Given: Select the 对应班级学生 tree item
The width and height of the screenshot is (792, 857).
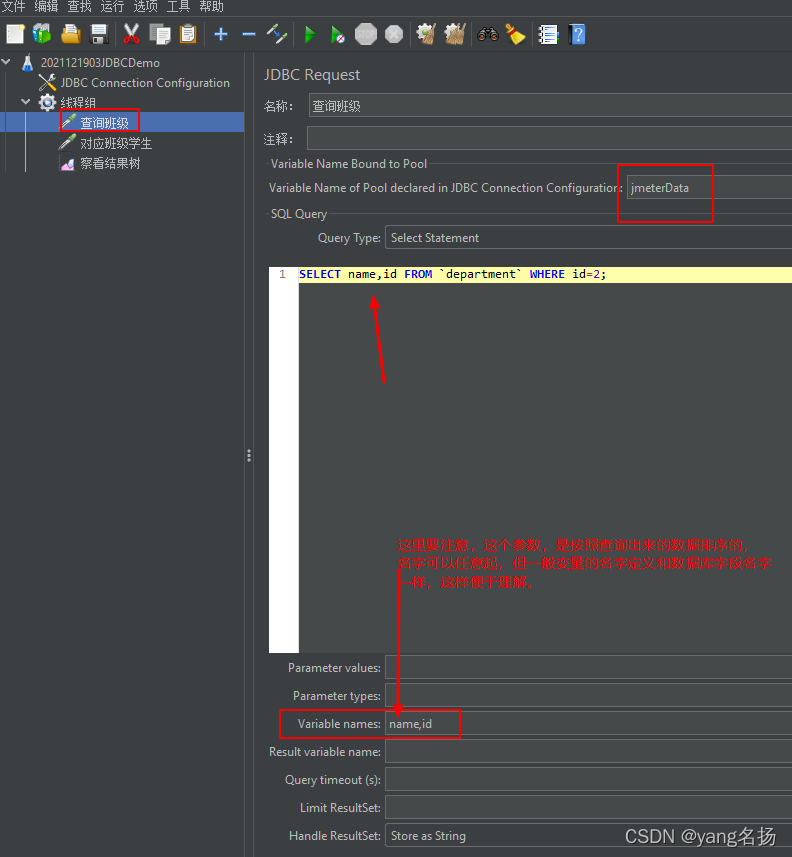Looking at the screenshot, I should [116, 143].
